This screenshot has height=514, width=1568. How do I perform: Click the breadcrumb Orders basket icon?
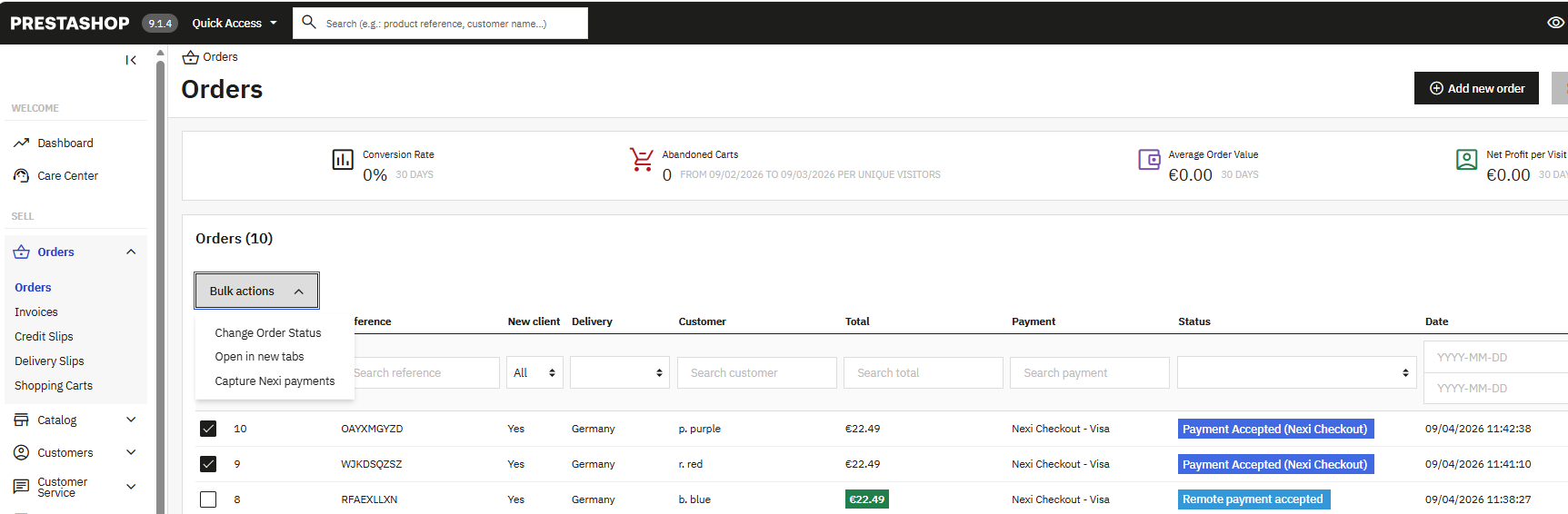pos(190,57)
